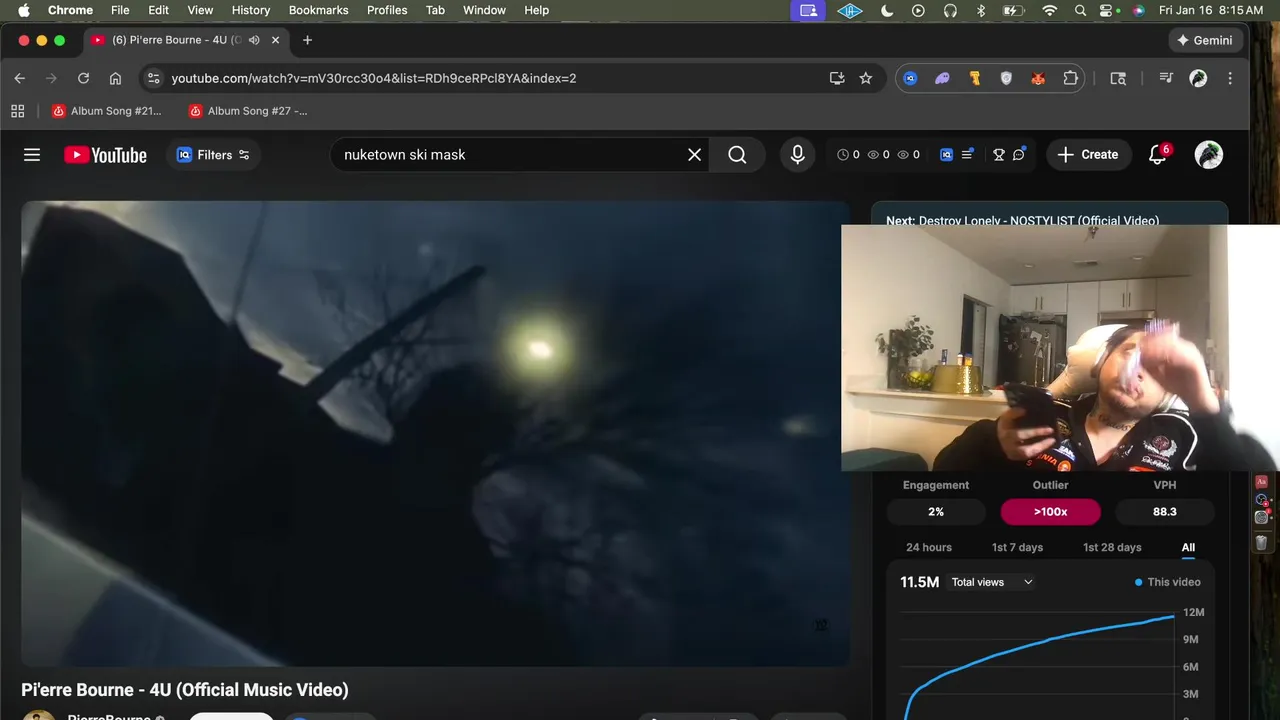The height and width of the screenshot is (720, 1280).
Task: Open Chrome three-dot menu
Action: click(x=1230, y=78)
